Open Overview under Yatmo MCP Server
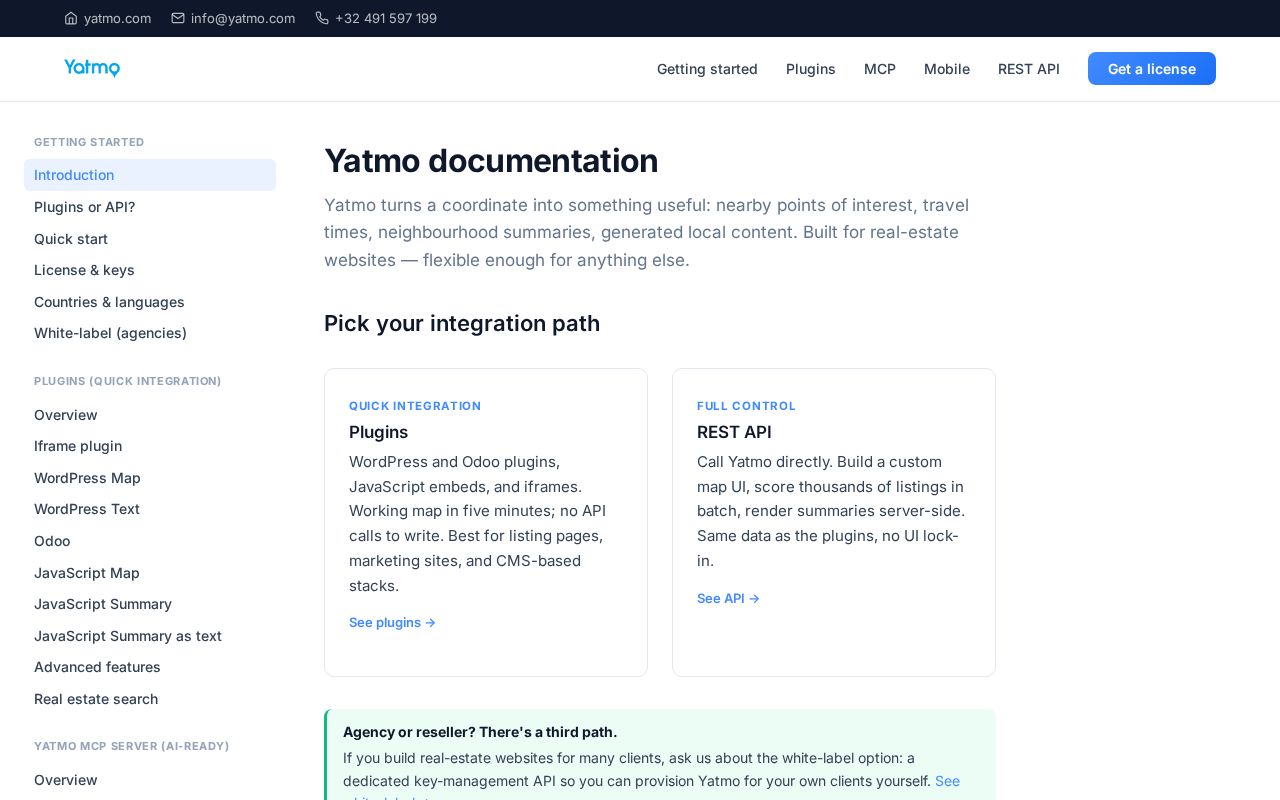The image size is (1280, 800). pos(150,780)
